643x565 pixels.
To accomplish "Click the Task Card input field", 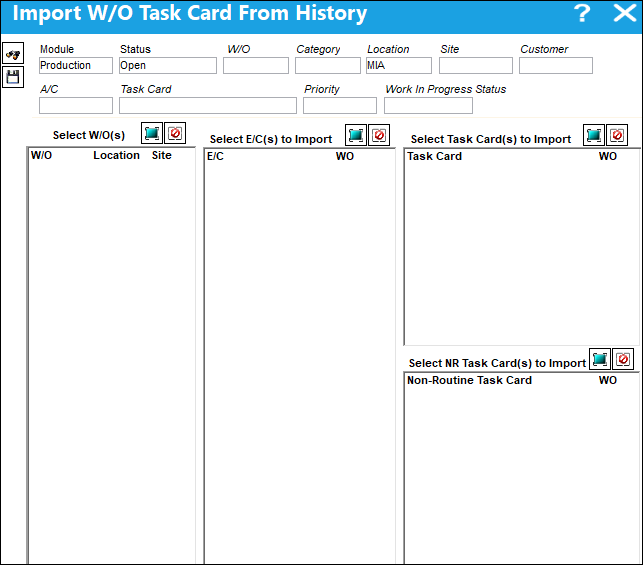I will pyautogui.click(x=208, y=105).
